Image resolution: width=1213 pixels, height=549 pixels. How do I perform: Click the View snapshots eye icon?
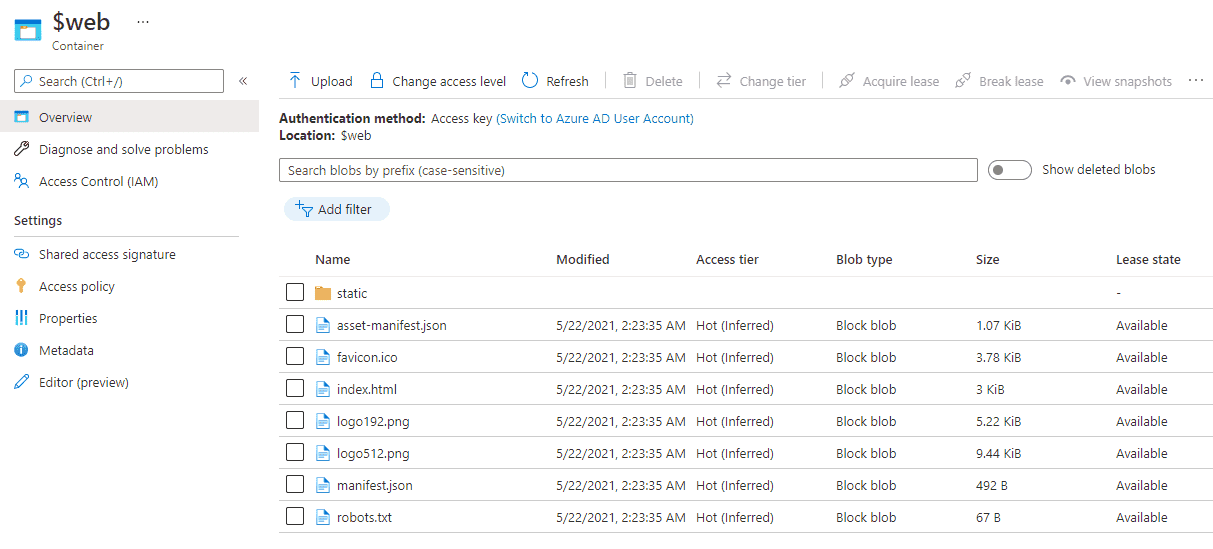[1068, 81]
